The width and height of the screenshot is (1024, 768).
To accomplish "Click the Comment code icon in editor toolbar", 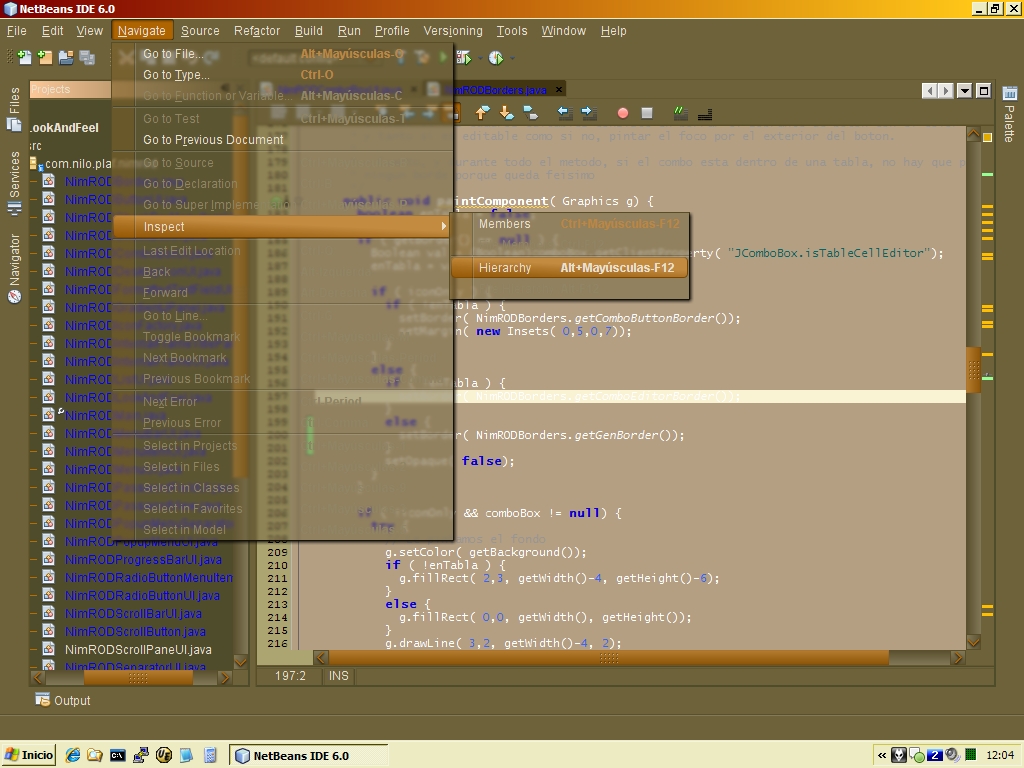I will (680, 113).
